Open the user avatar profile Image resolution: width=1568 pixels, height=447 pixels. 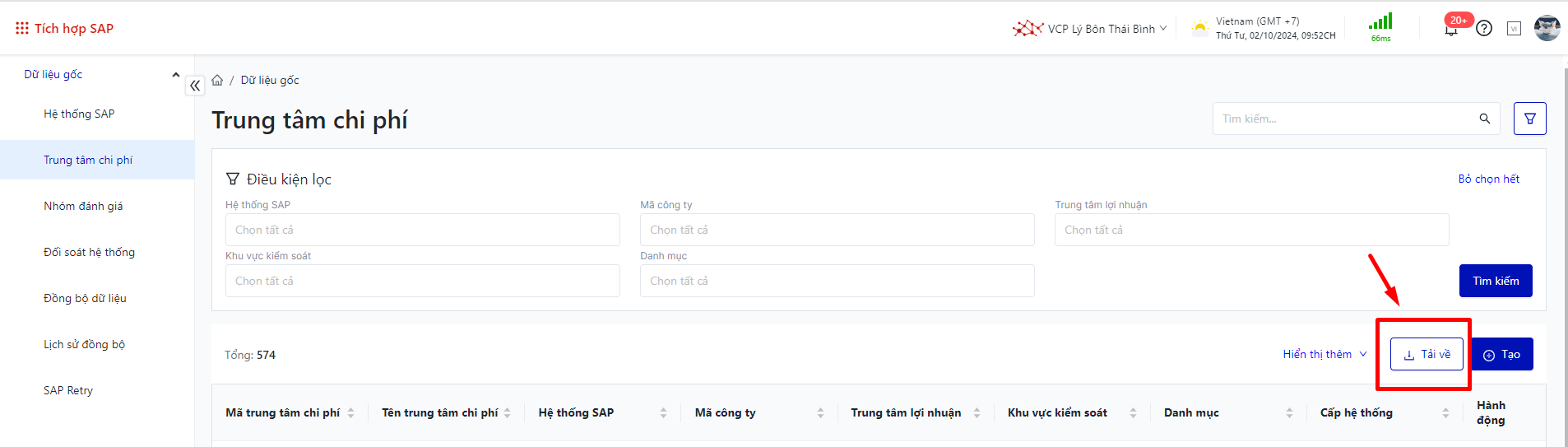point(1547,28)
